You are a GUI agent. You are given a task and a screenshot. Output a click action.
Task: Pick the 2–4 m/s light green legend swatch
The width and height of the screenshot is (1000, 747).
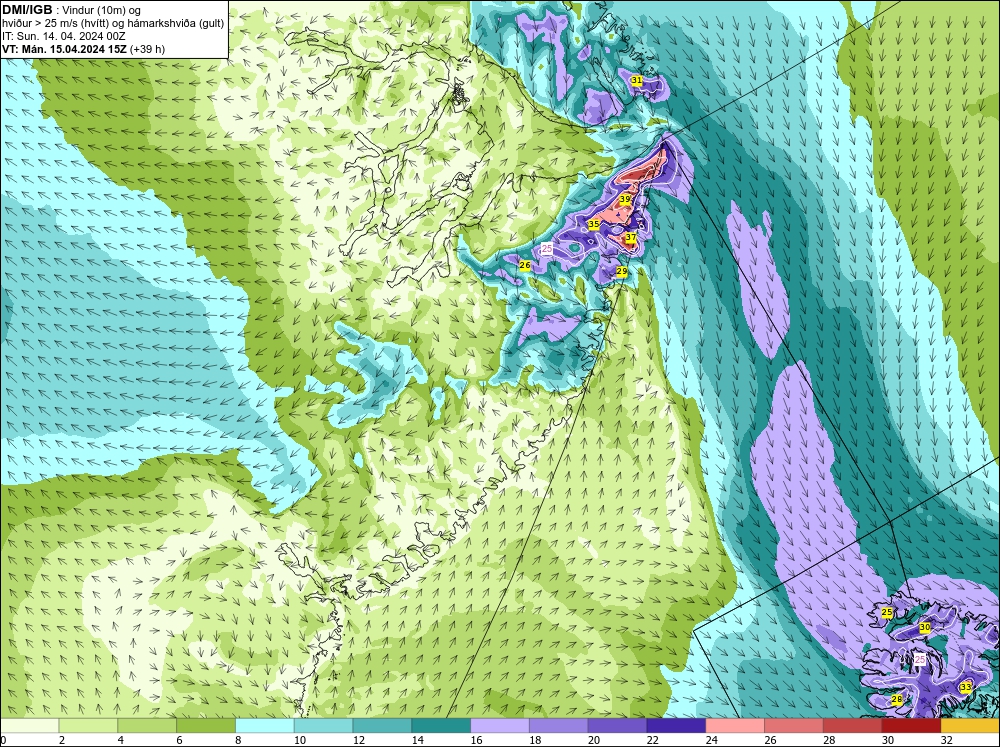point(88,726)
